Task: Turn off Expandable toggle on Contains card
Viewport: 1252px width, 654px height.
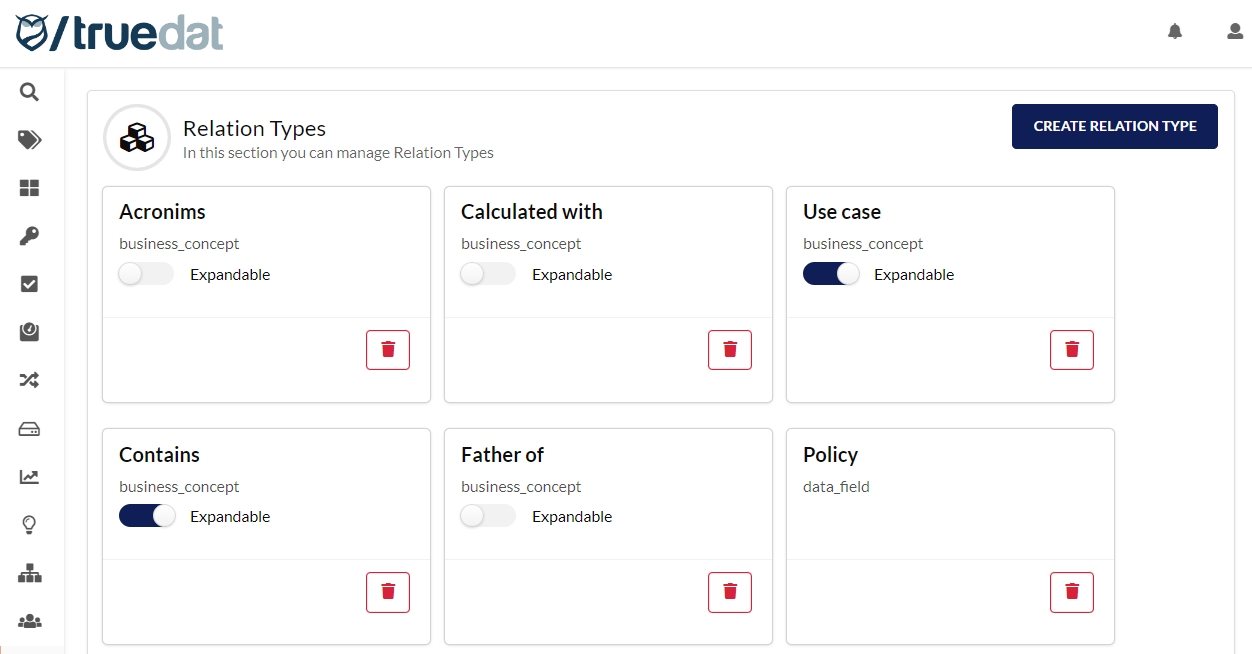Action: click(x=146, y=516)
